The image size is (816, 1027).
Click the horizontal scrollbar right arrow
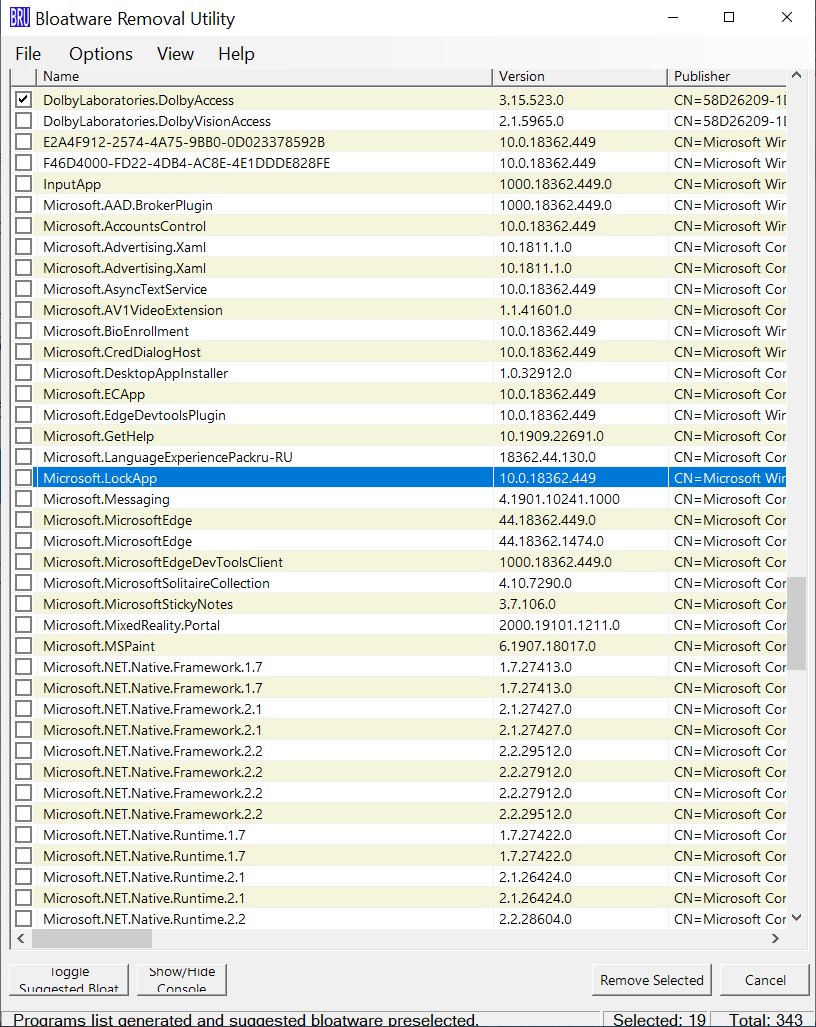pyautogui.click(x=775, y=939)
